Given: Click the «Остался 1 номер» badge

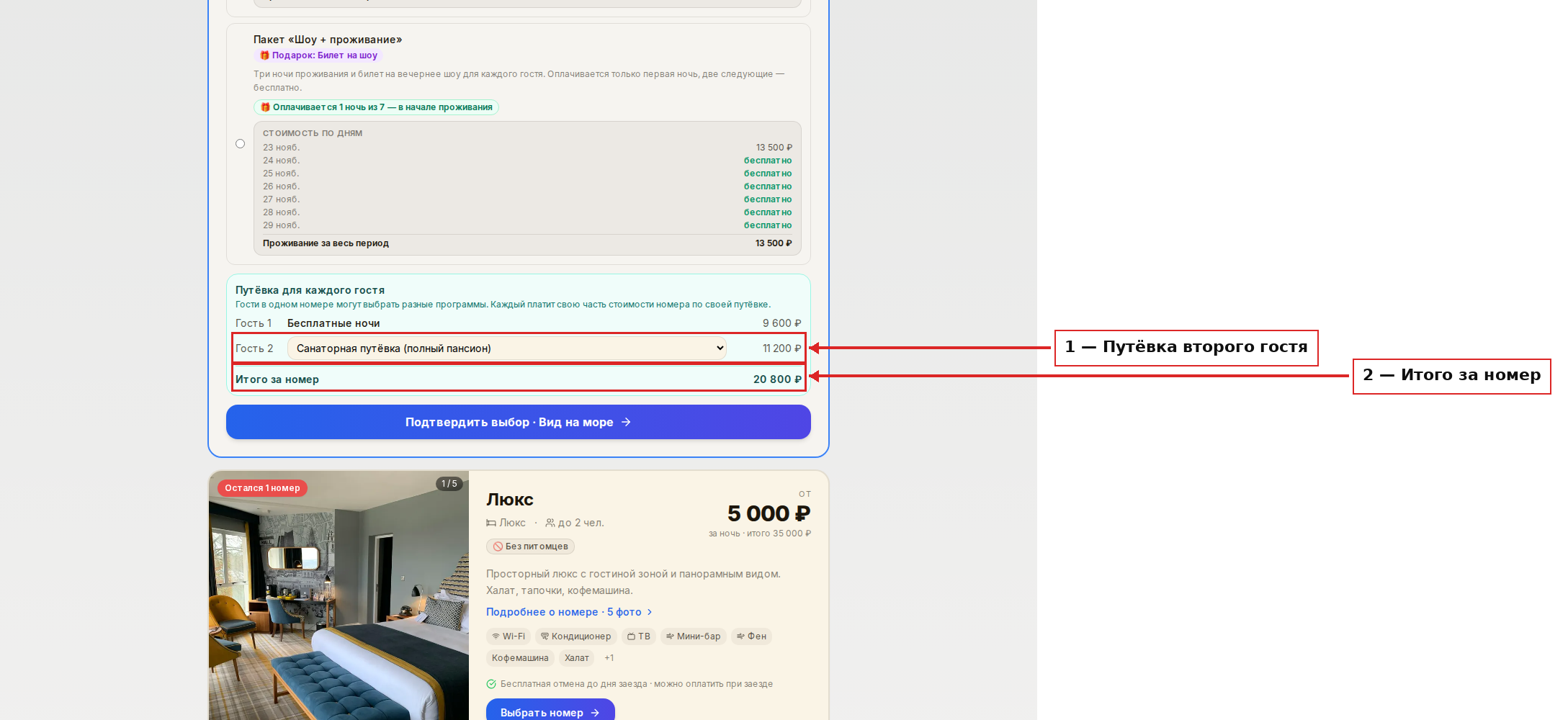Looking at the screenshot, I should click(x=262, y=488).
